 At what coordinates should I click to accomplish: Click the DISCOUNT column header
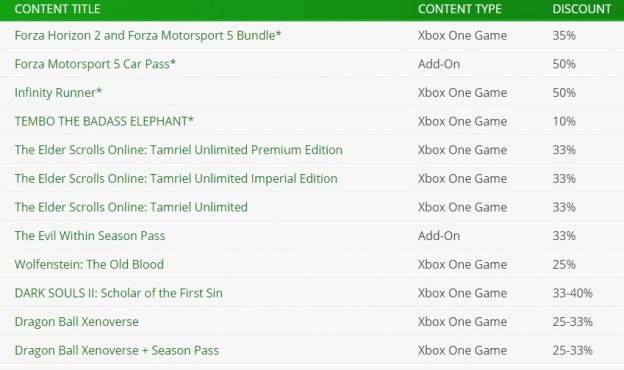(582, 9)
